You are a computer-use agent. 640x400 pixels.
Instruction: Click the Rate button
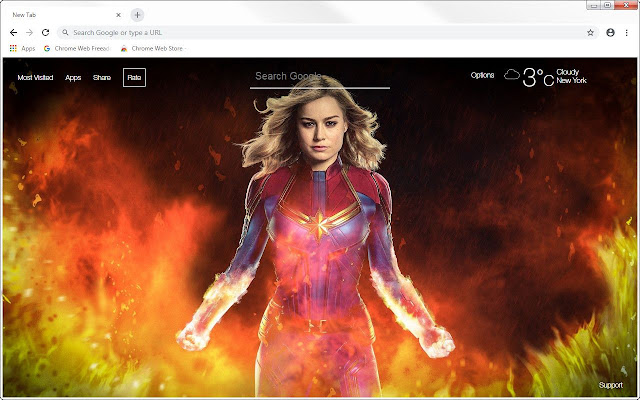click(x=134, y=78)
